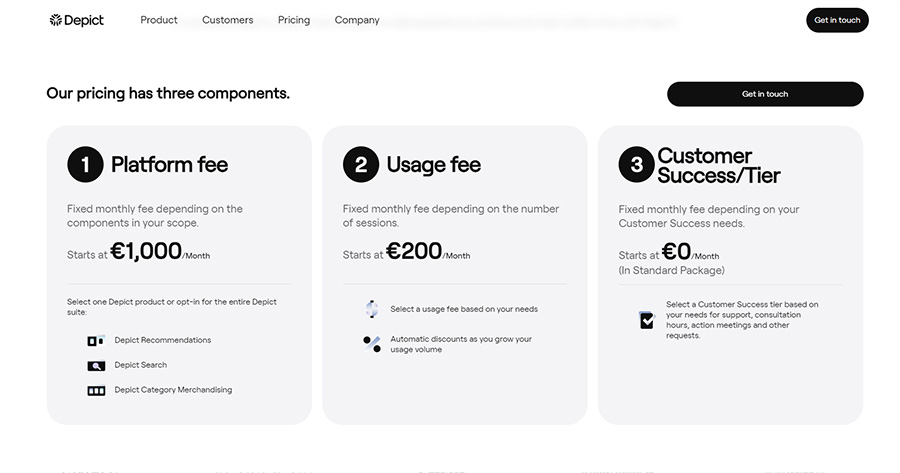Click the Depict logo in header
The image size is (900, 473).
(x=77, y=20)
